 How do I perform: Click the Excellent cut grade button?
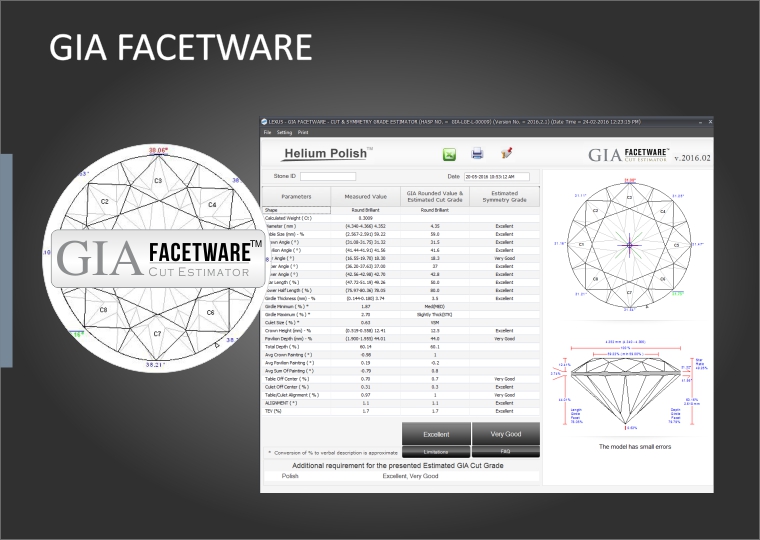pos(436,434)
